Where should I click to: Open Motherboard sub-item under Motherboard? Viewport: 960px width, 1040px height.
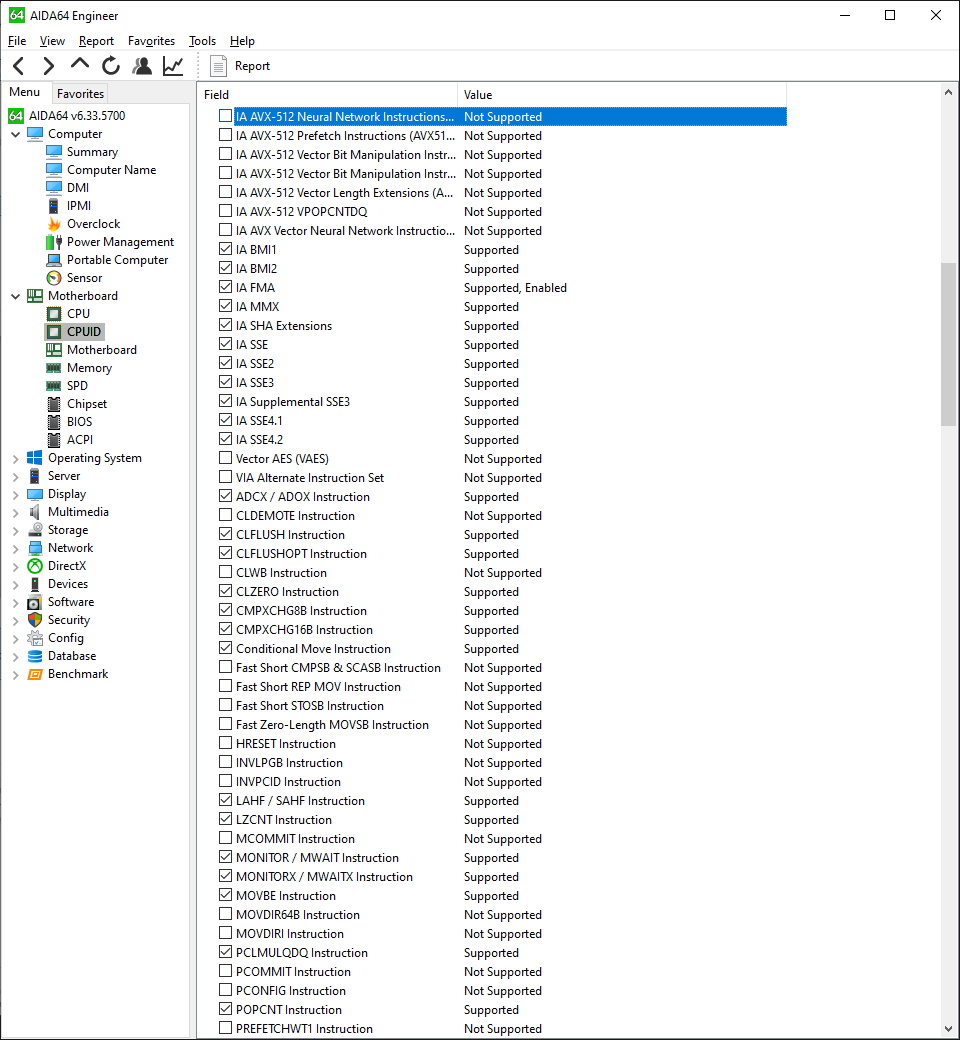click(x=102, y=350)
